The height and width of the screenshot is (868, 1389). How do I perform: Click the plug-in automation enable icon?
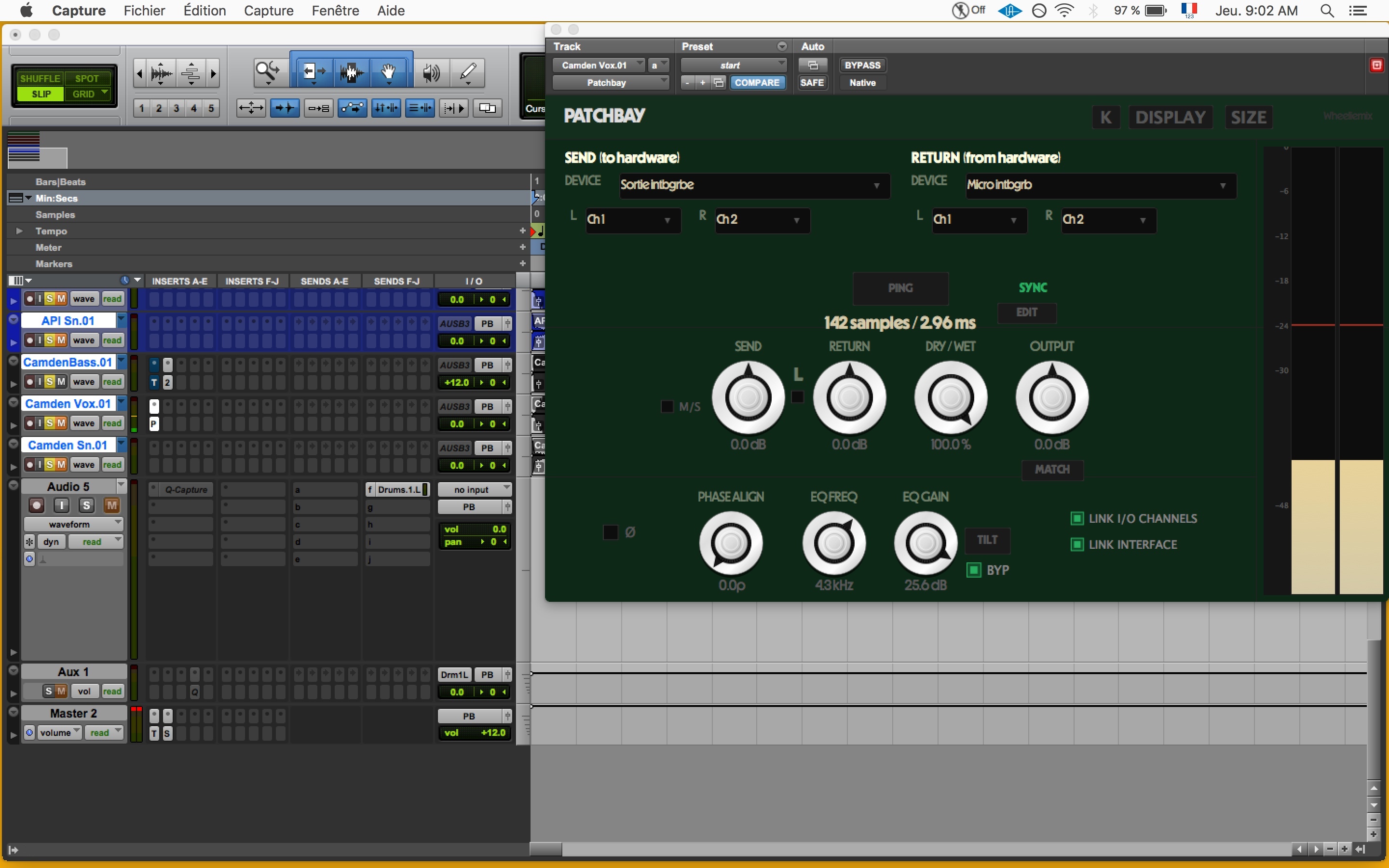coord(813,66)
